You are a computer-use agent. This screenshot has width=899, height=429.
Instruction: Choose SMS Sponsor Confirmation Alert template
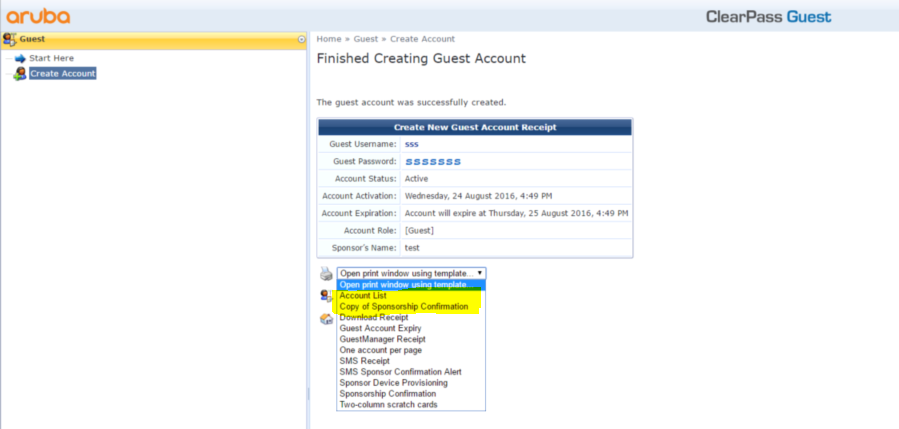pos(411,372)
